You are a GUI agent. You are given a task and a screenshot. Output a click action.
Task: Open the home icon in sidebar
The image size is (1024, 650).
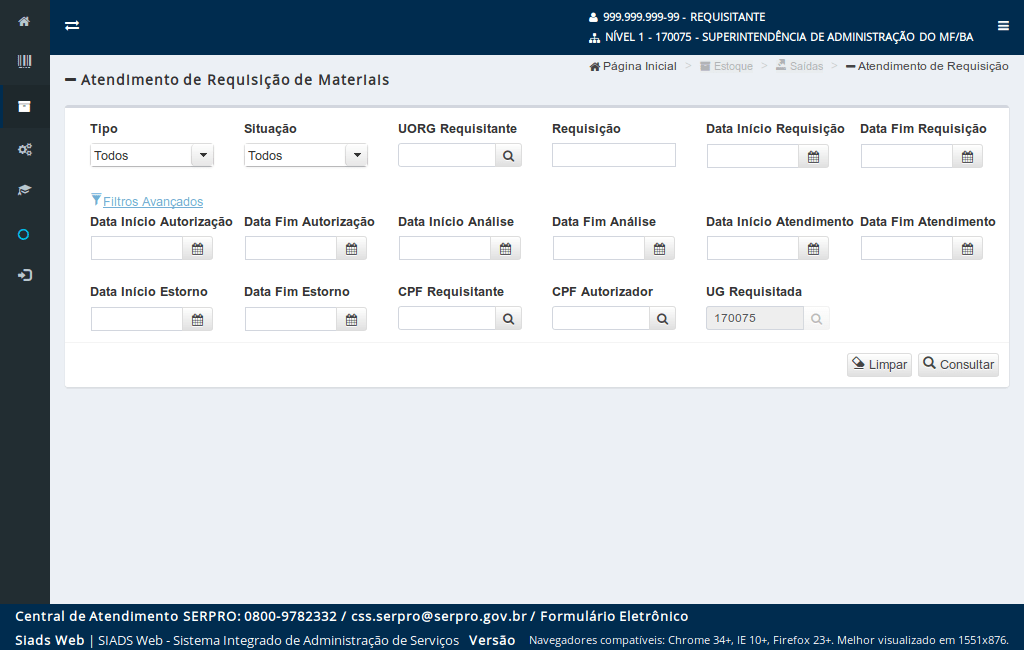coord(24,22)
